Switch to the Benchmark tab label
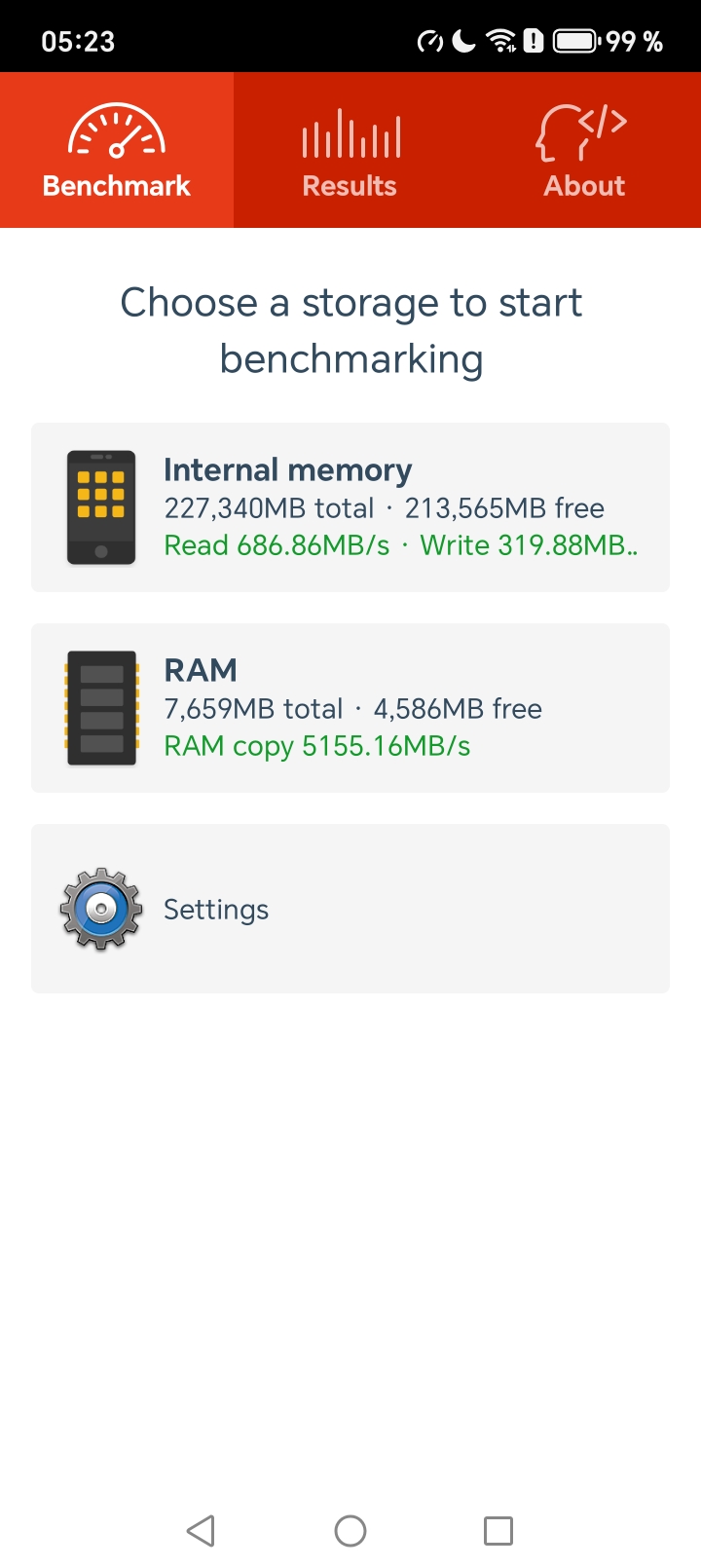Image resolution: width=701 pixels, height=1568 pixels. (x=117, y=186)
